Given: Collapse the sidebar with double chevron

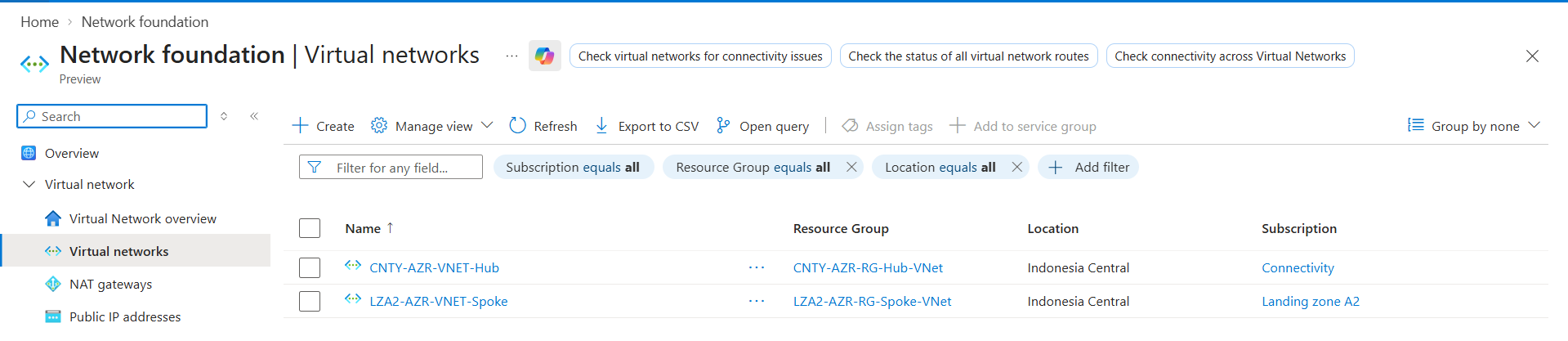Looking at the screenshot, I should click(x=254, y=116).
